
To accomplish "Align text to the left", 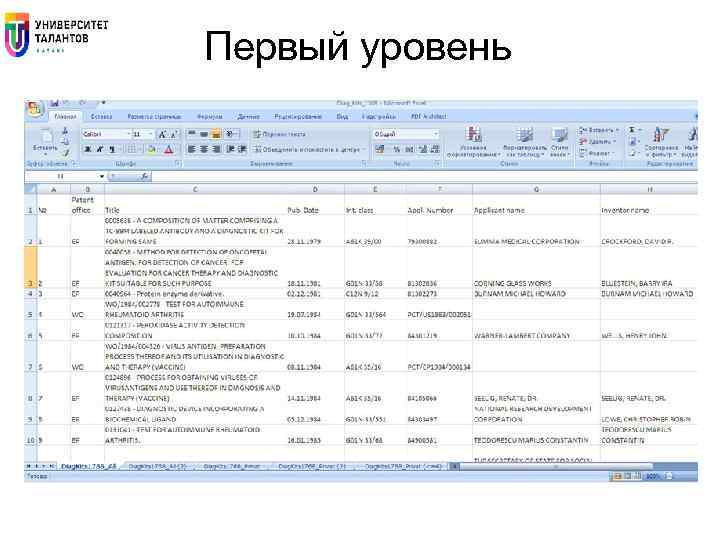I will (x=192, y=149).
